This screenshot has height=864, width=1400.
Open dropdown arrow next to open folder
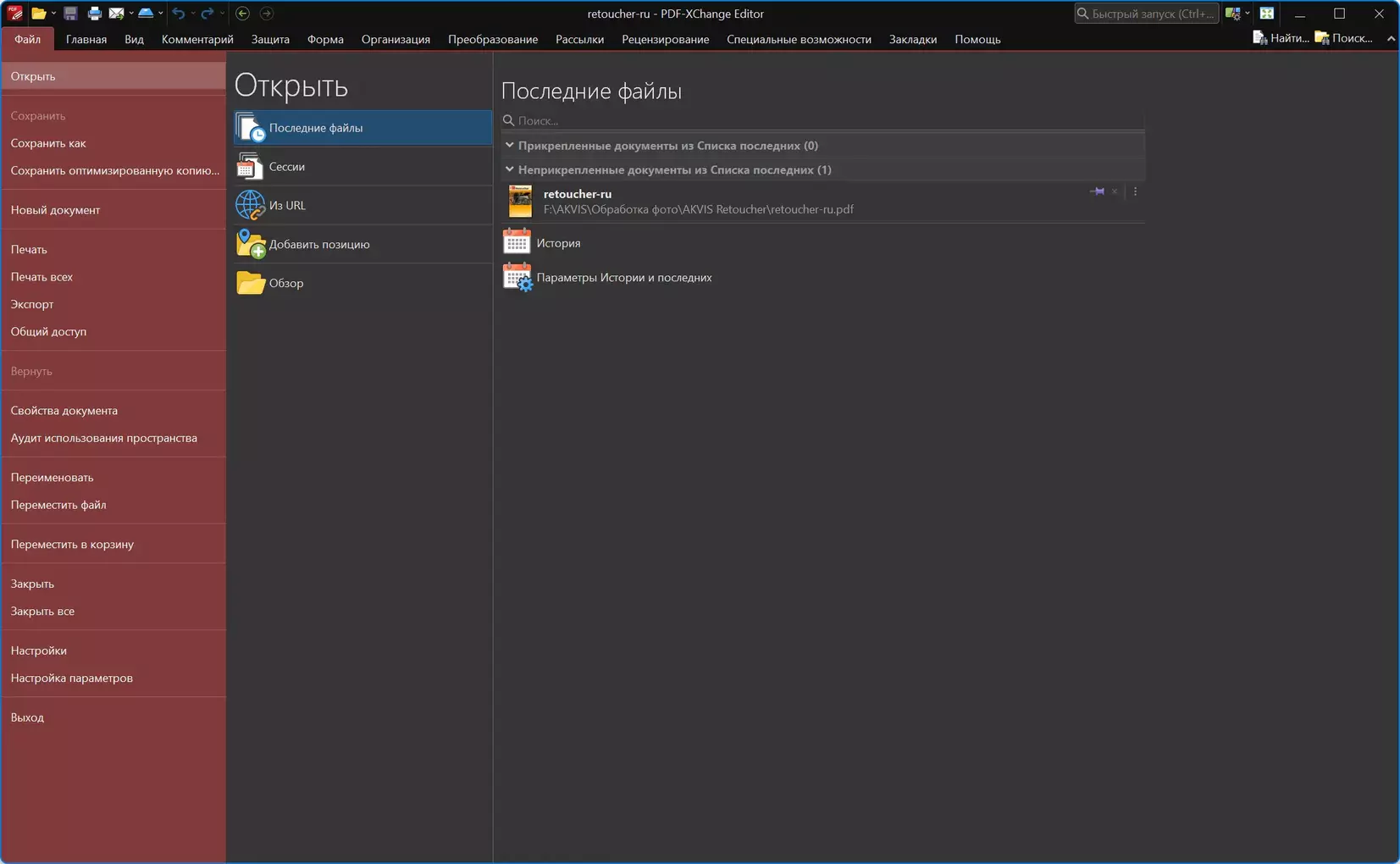tap(53, 14)
